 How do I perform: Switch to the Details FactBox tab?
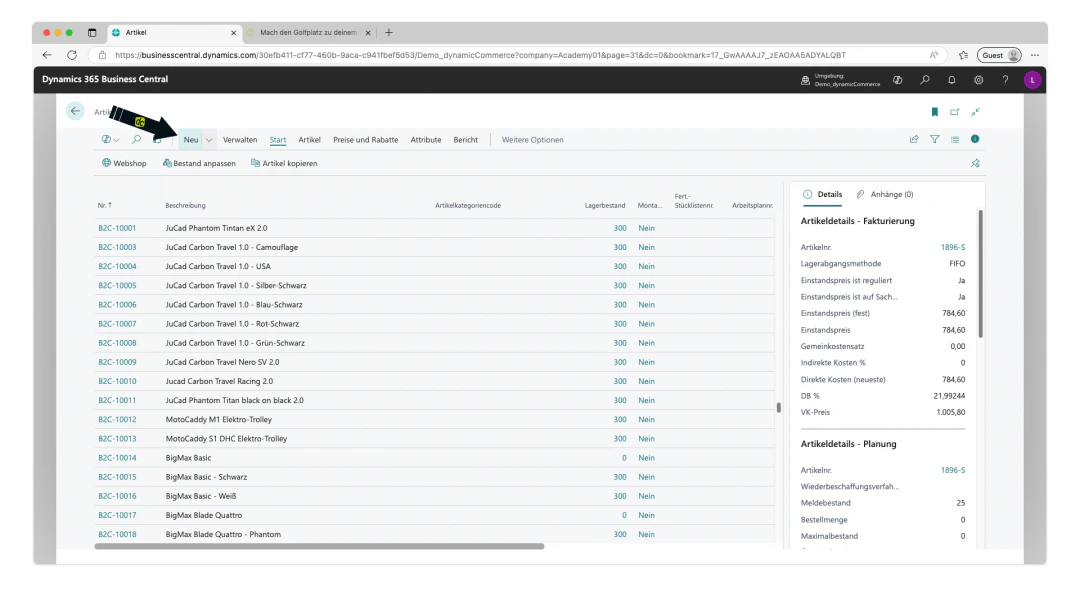(x=822, y=194)
